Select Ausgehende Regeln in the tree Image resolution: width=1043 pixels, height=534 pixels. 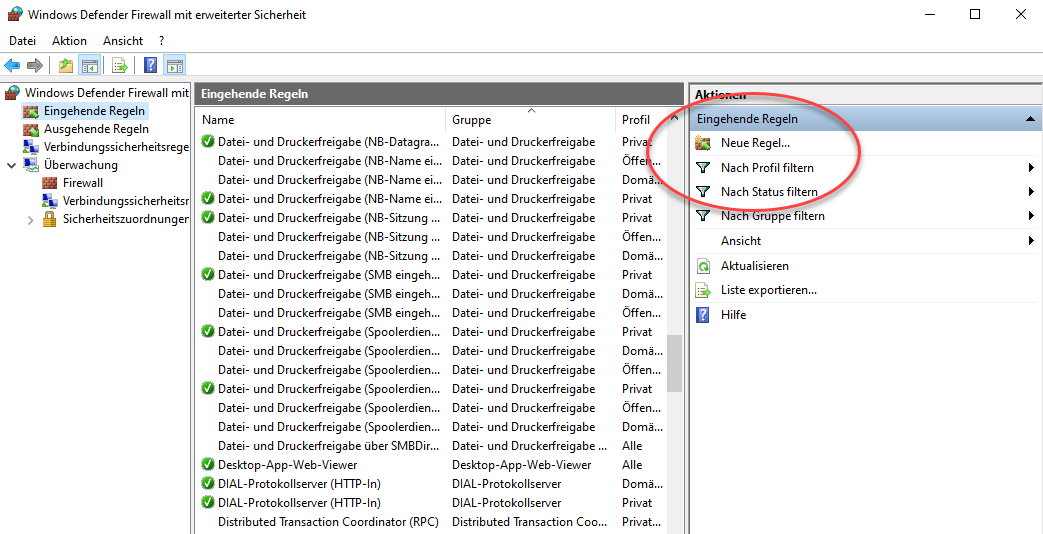[x=96, y=129]
